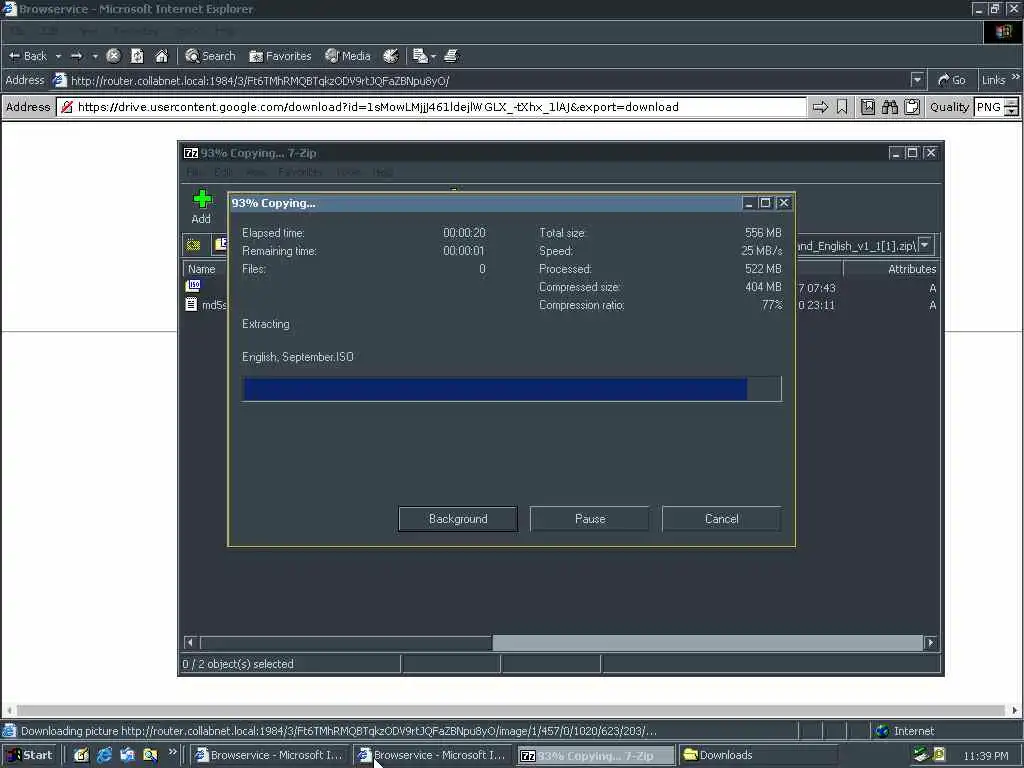Switch to second Browservice taskbar button
The width and height of the screenshot is (1024, 768).
click(432, 756)
